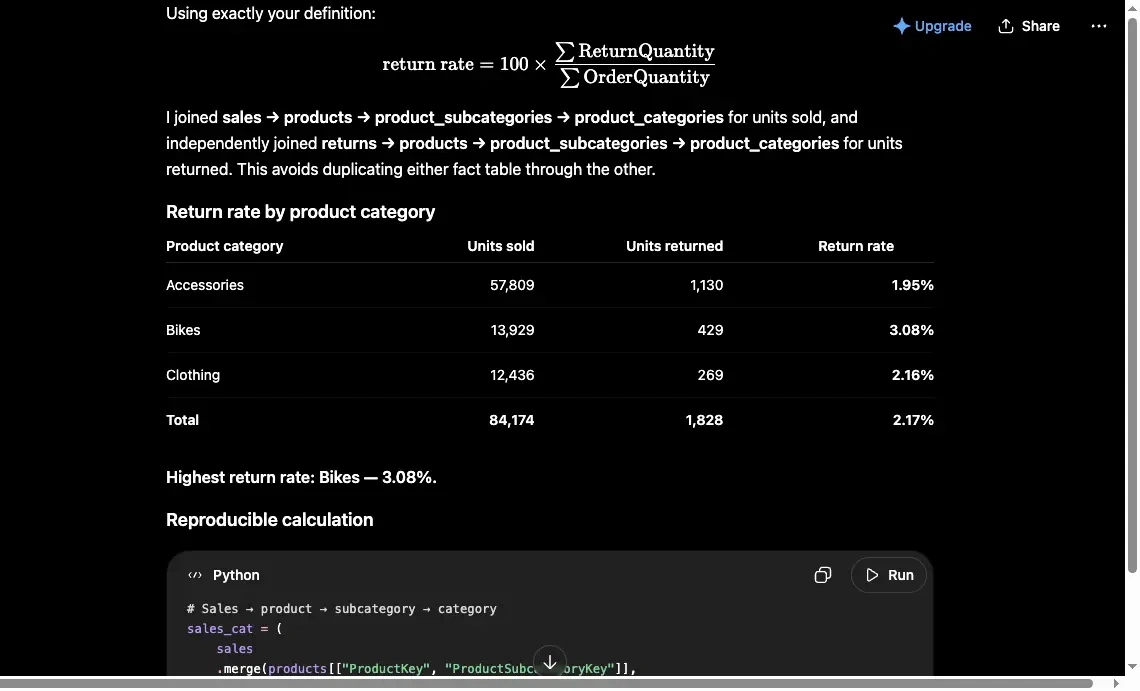This screenshot has height=691, width=1140.
Task: Click the return rate 2.16%
Action: tap(912, 375)
